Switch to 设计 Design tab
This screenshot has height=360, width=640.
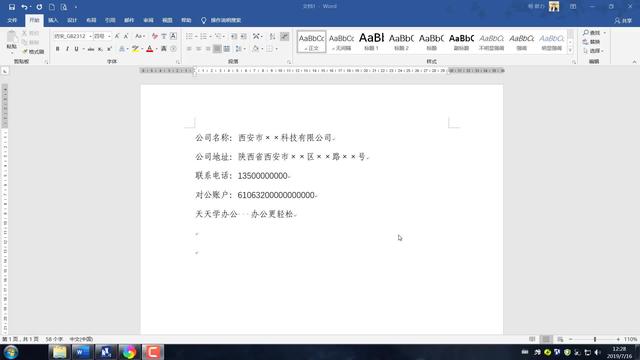(x=72, y=20)
